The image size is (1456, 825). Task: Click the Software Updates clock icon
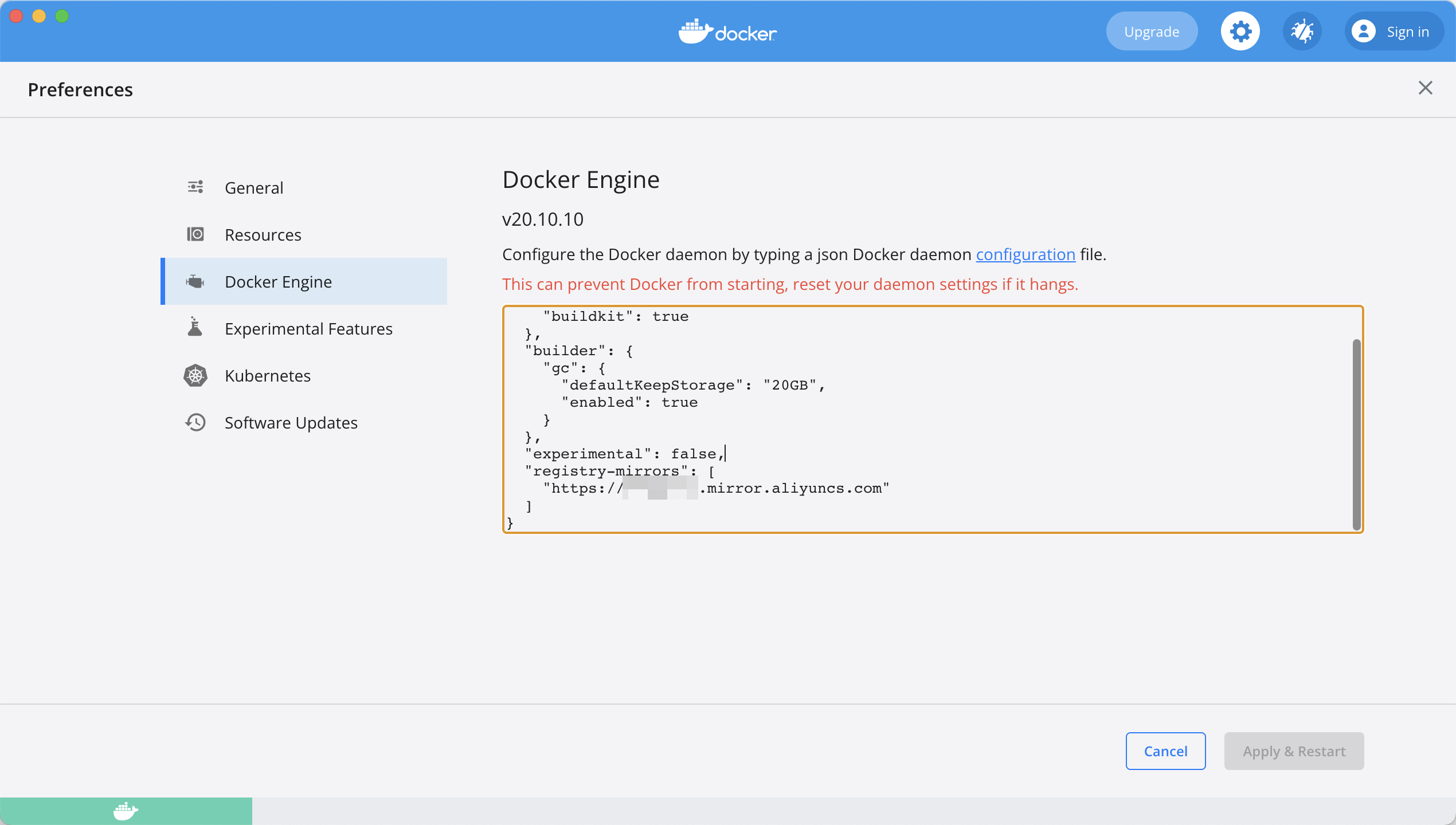tap(195, 423)
